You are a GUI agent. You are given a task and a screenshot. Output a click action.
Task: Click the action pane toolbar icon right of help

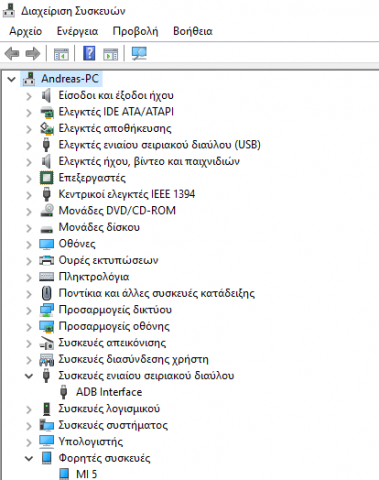point(111,54)
